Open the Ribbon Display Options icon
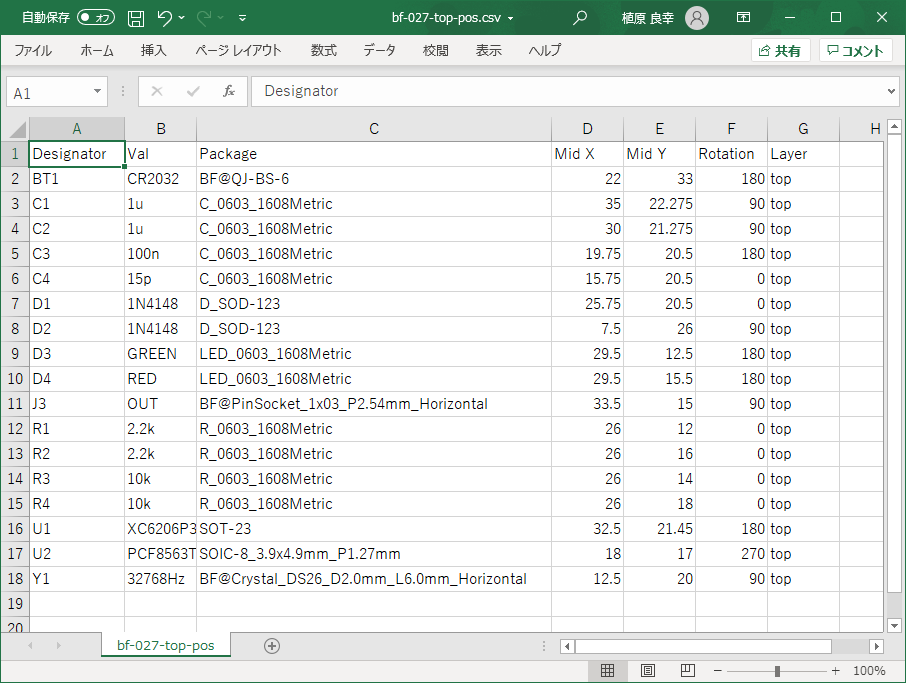906x683 pixels. pos(744,17)
